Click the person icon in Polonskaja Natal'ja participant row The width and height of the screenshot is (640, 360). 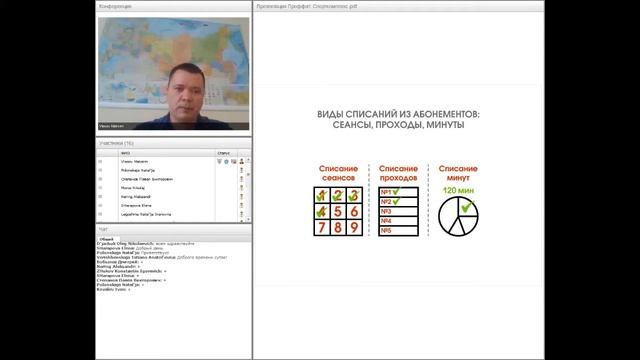point(242,170)
